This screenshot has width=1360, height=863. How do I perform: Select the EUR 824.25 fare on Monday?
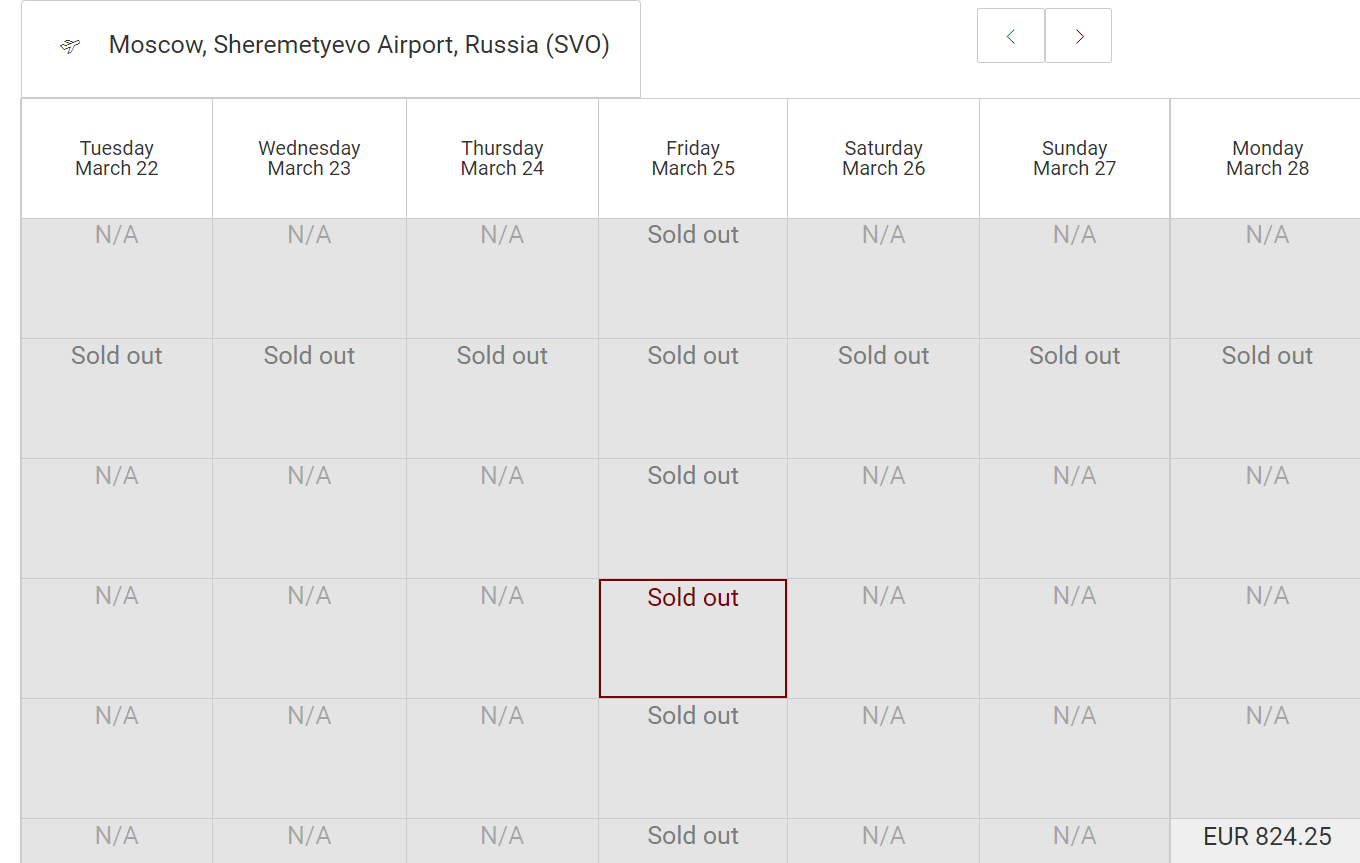point(1266,838)
